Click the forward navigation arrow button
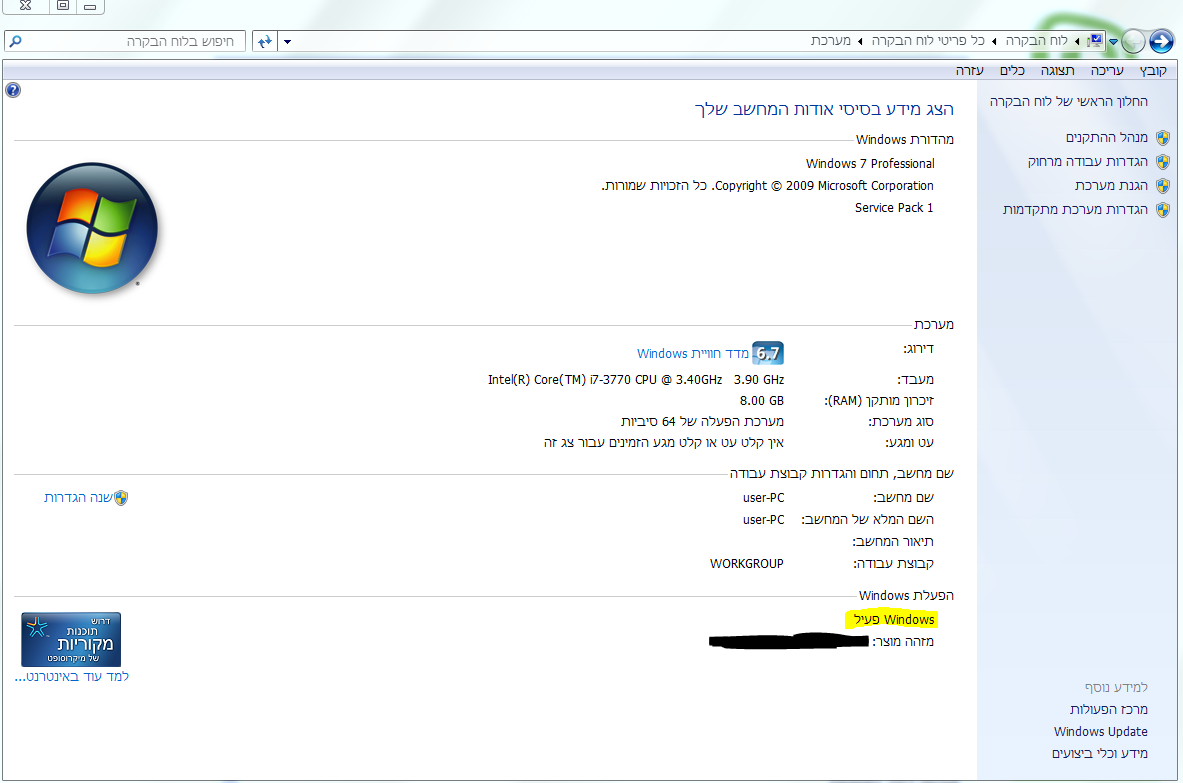The width and height of the screenshot is (1183, 783). pyautogui.click(x=1133, y=41)
